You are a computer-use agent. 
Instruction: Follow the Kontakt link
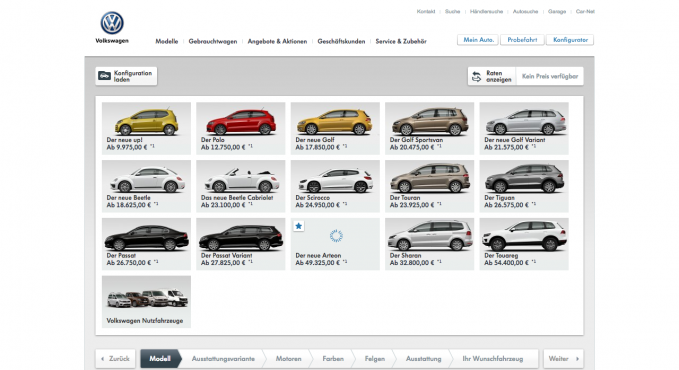426,11
